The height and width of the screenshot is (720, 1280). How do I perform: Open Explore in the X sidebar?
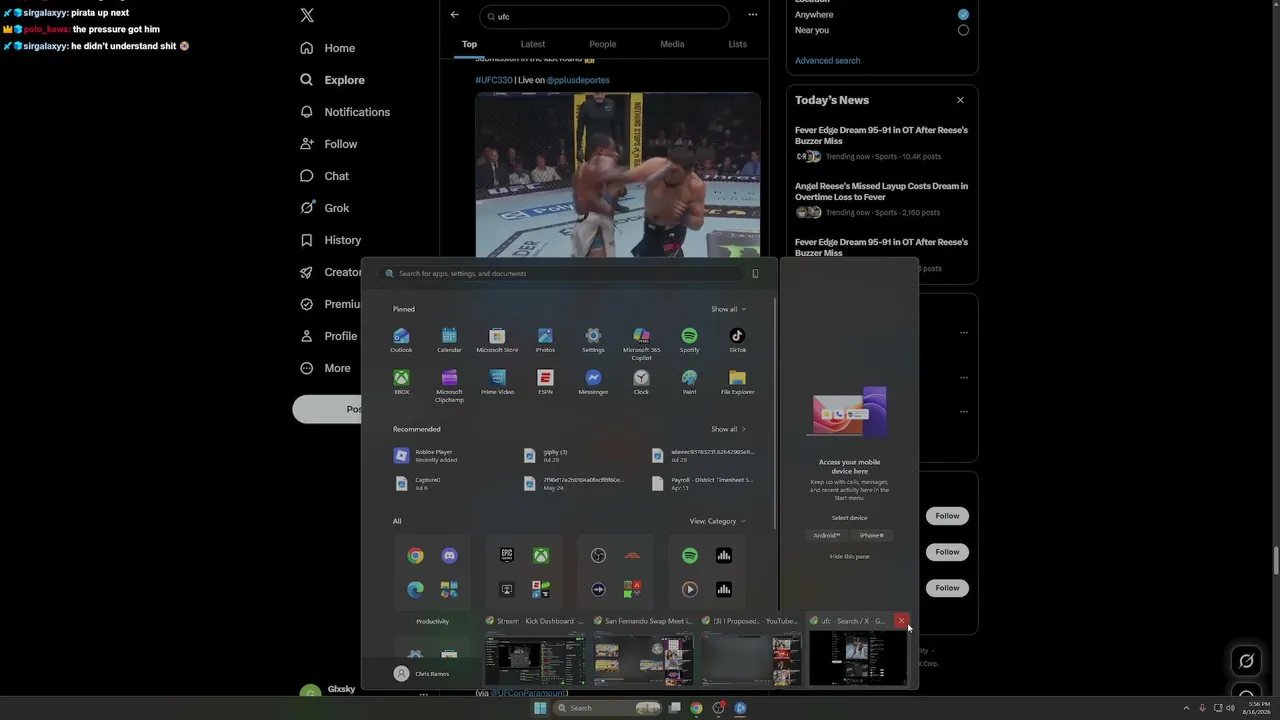(333, 80)
